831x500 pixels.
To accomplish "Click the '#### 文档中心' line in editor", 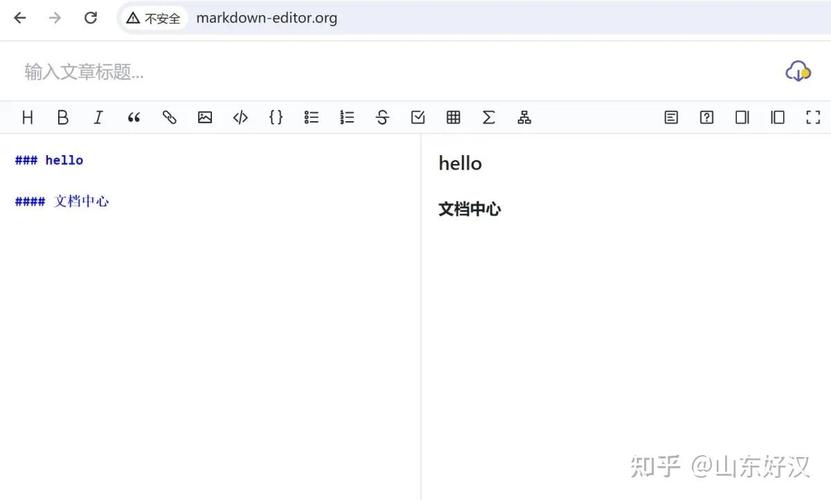I will [62, 201].
